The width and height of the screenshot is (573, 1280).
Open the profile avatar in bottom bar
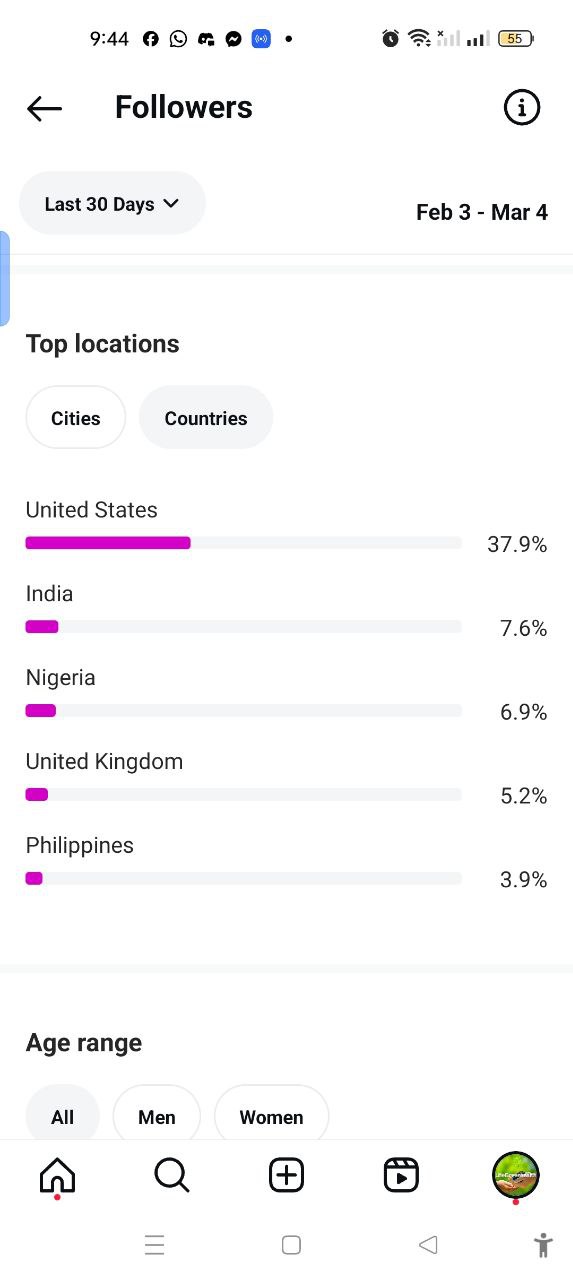pos(516,1175)
